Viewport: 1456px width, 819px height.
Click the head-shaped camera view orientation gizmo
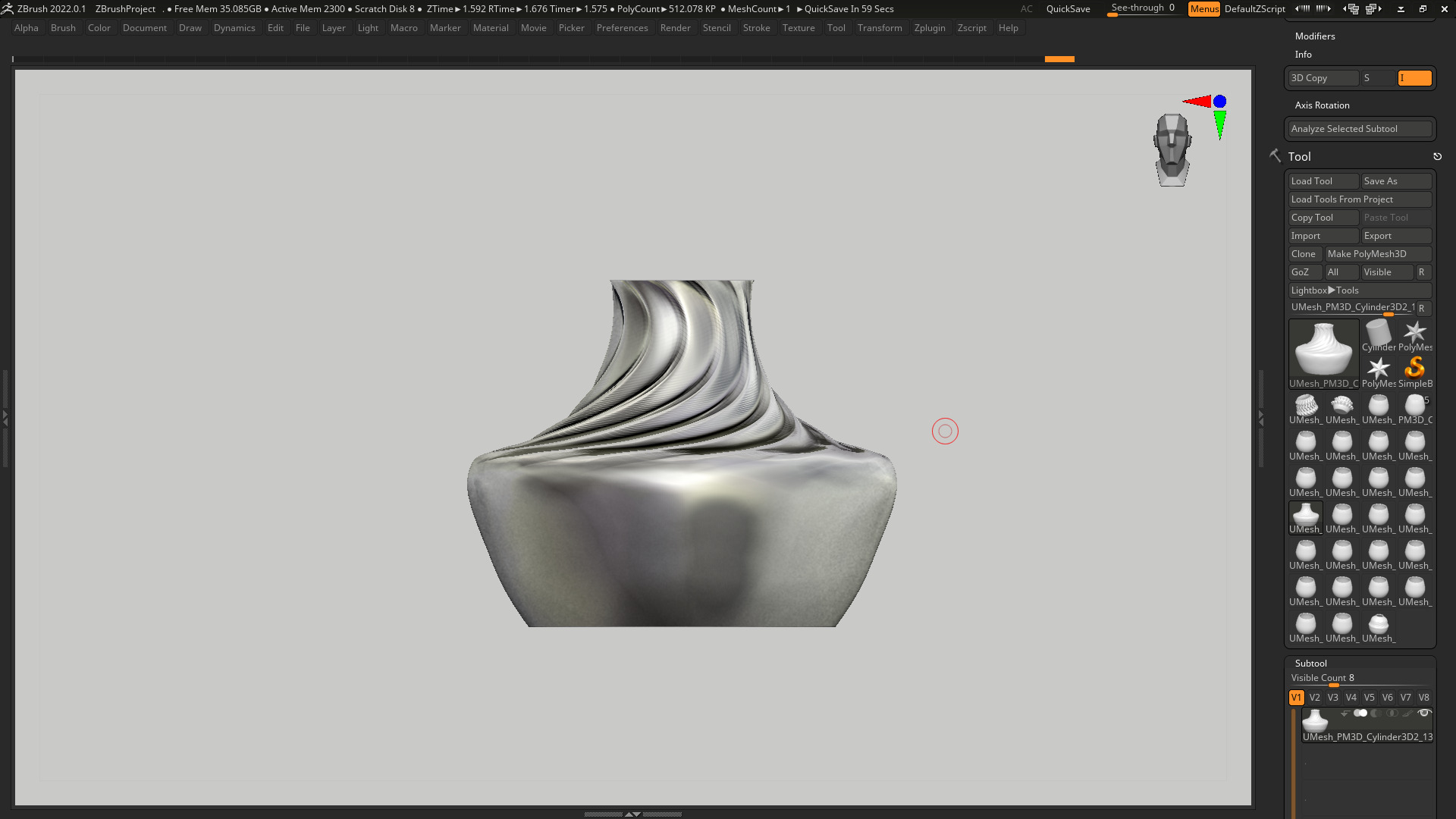(1172, 149)
